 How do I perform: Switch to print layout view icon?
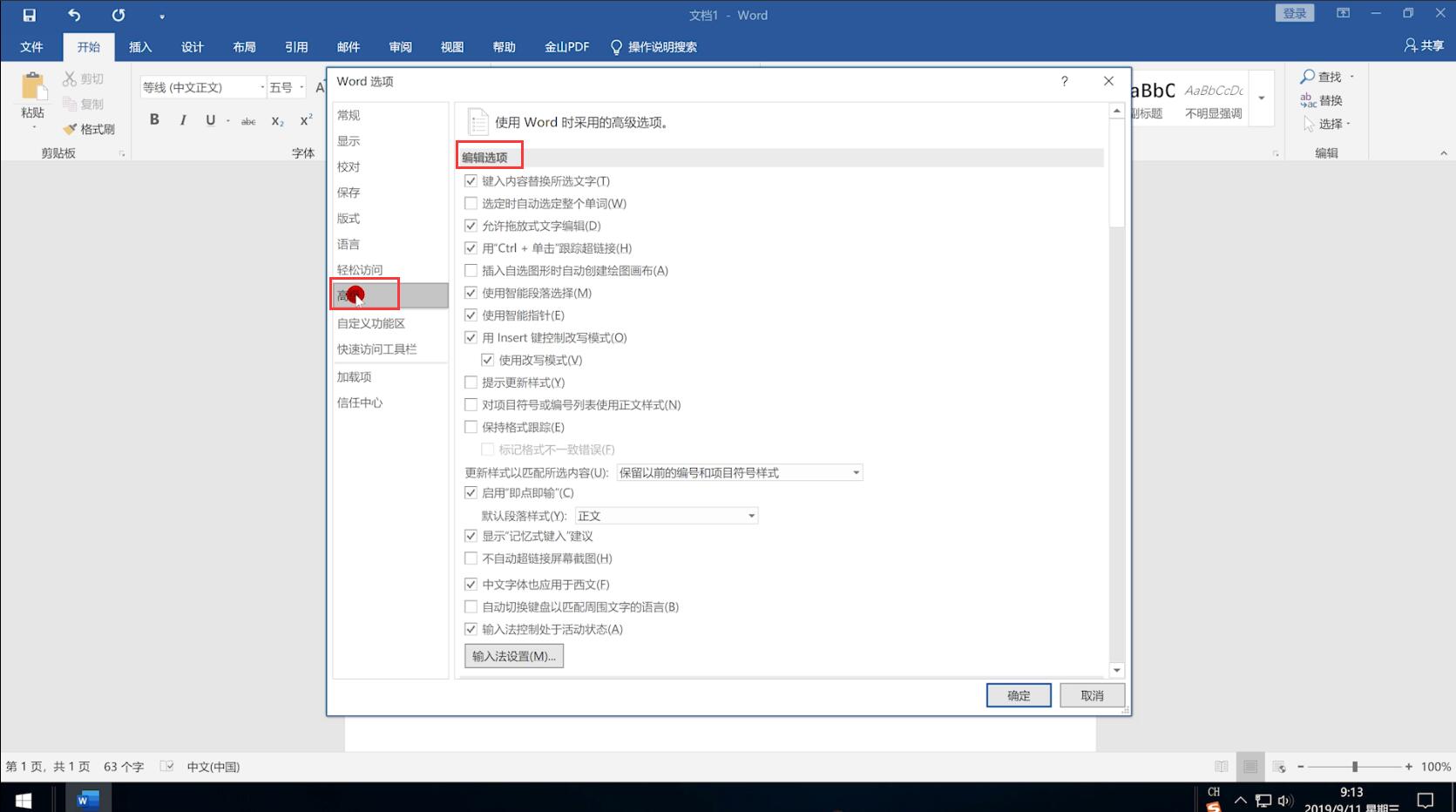[x=1250, y=767]
